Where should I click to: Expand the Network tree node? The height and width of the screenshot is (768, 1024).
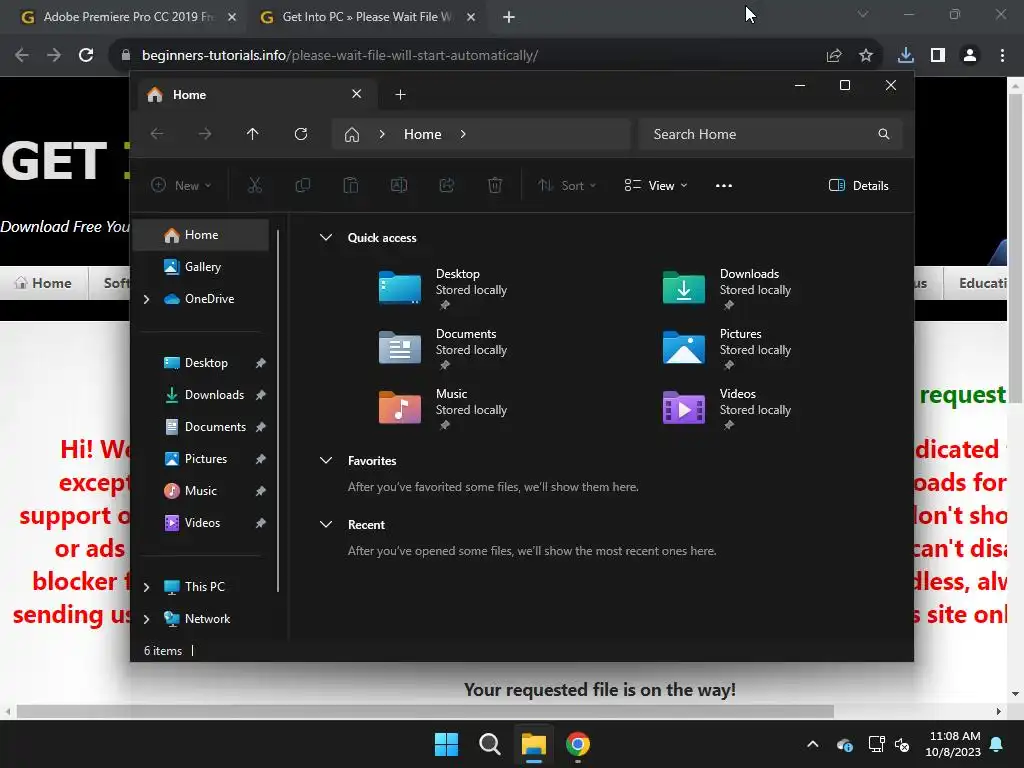pos(147,619)
